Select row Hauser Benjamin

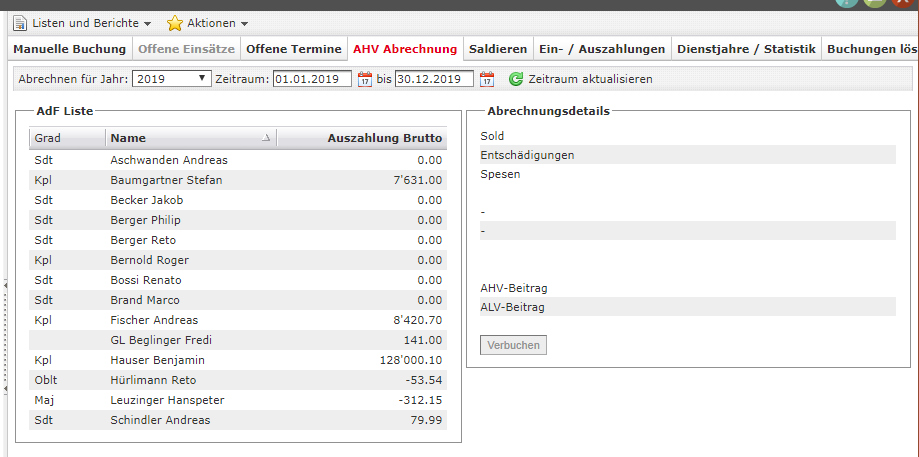click(x=238, y=360)
